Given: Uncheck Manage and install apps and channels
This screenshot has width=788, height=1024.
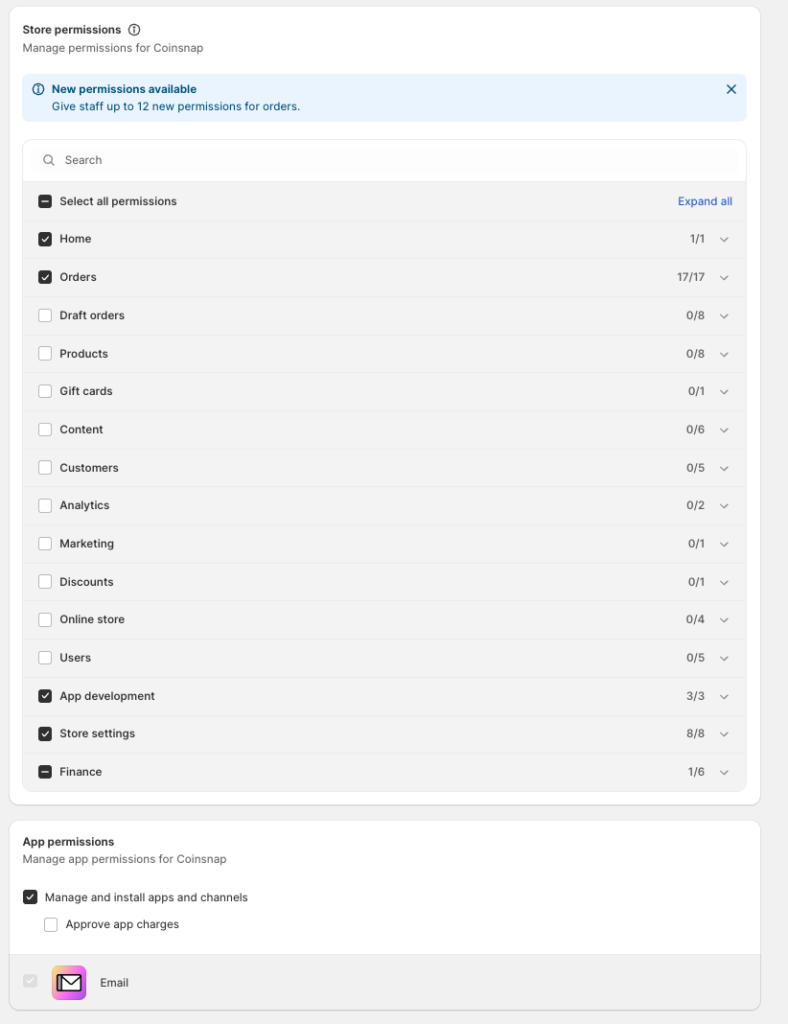Looking at the screenshot, I should pyautogui.click(x=30, y=897).
